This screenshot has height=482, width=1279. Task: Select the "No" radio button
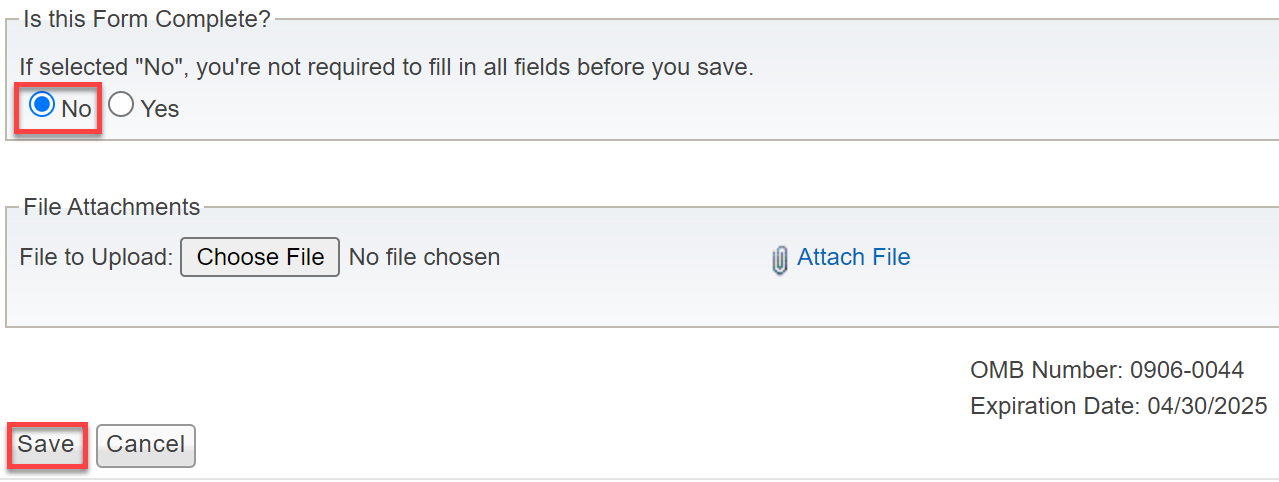click(x=42, y=106)
